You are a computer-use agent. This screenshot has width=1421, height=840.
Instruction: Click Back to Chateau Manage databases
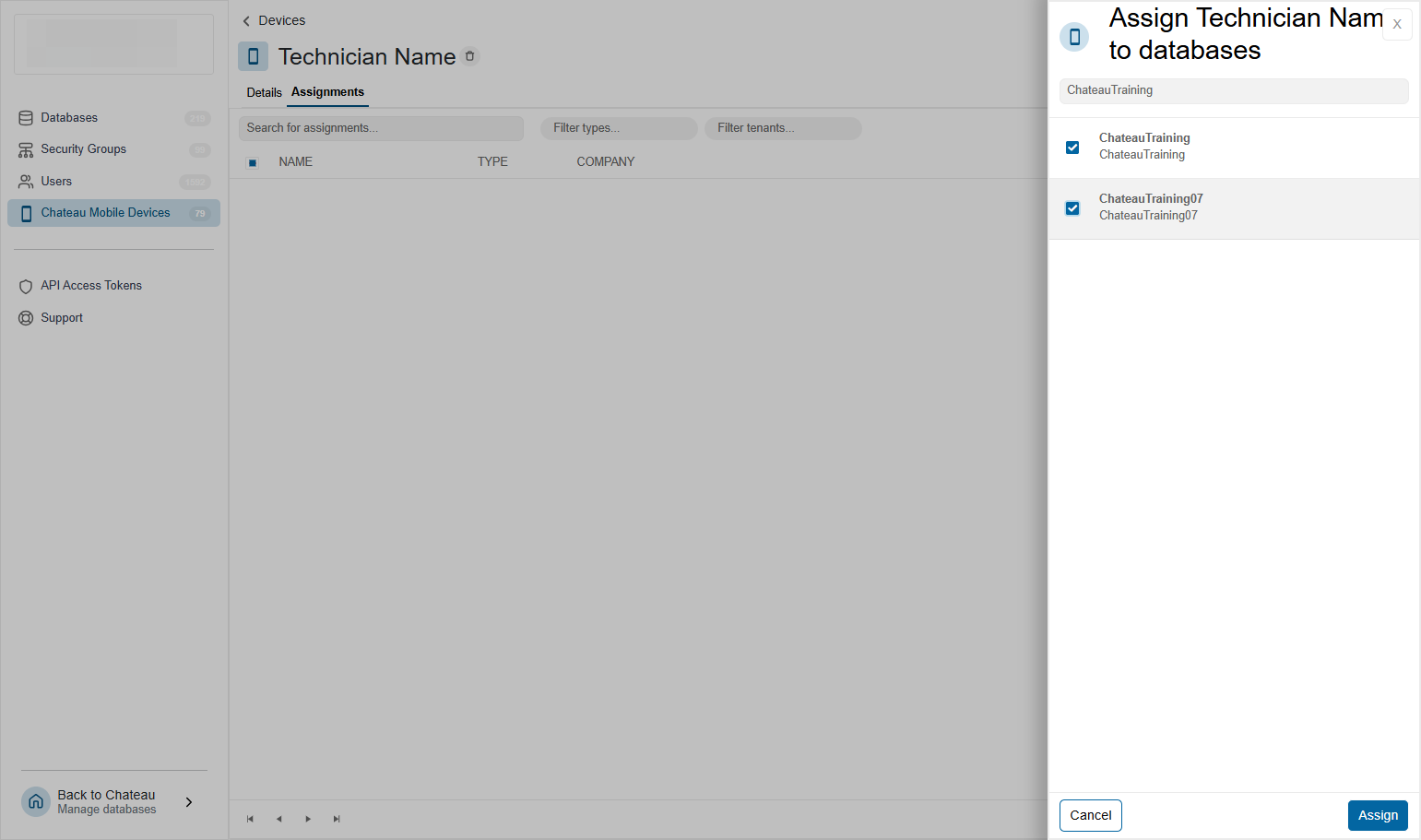tap(113, 802)
